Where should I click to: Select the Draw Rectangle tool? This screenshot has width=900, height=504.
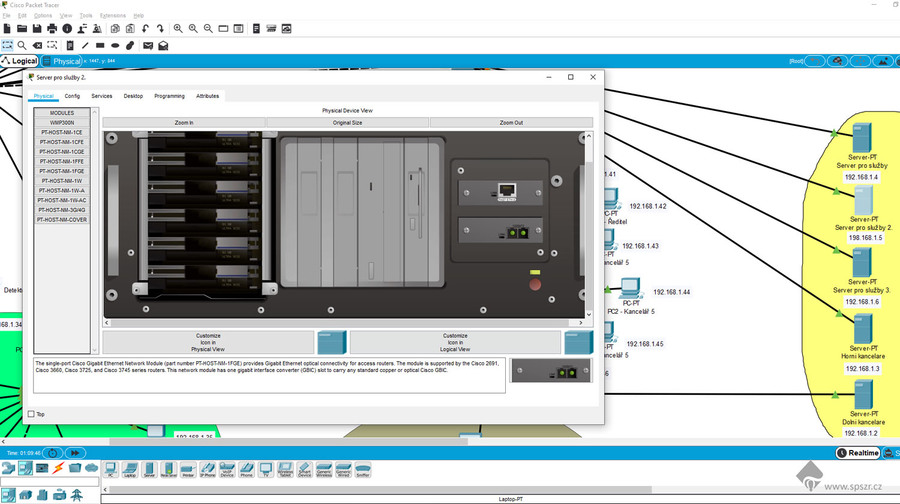pyautogui.click(x=100, y=45)
